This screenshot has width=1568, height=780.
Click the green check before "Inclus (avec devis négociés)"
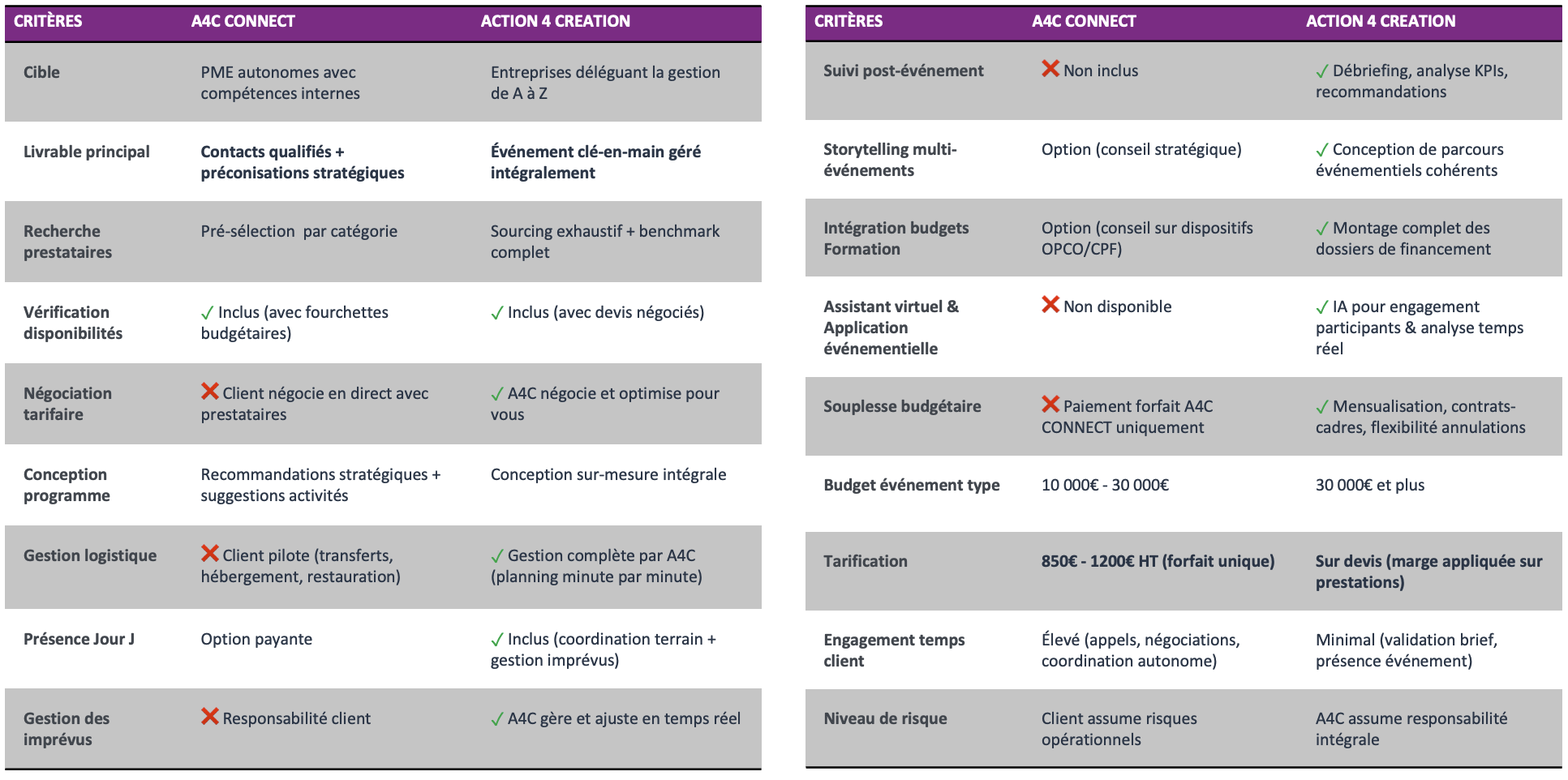coord(497,313)
